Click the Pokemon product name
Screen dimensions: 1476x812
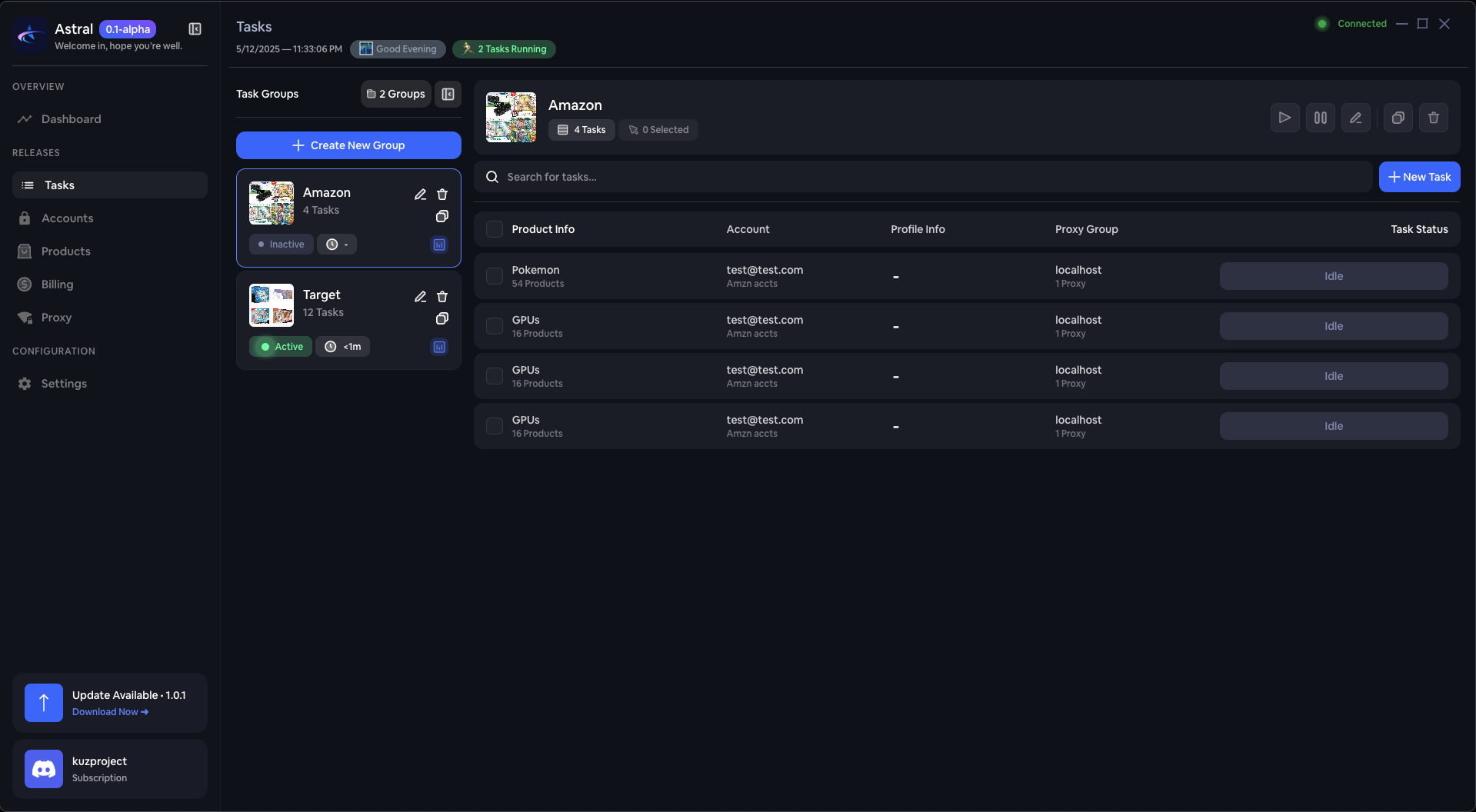[x=535, y=270]
